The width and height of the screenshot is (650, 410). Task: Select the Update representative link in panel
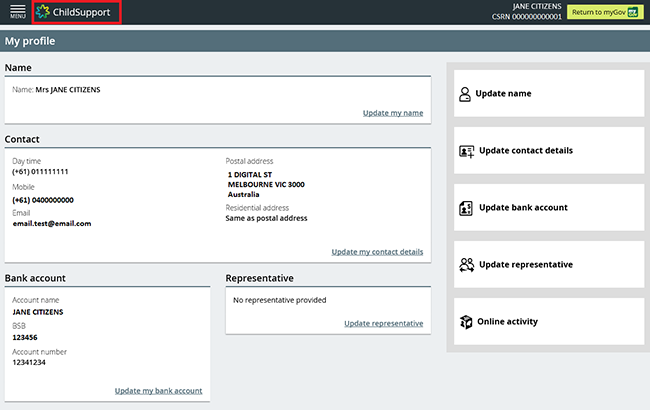coord(383,323)
